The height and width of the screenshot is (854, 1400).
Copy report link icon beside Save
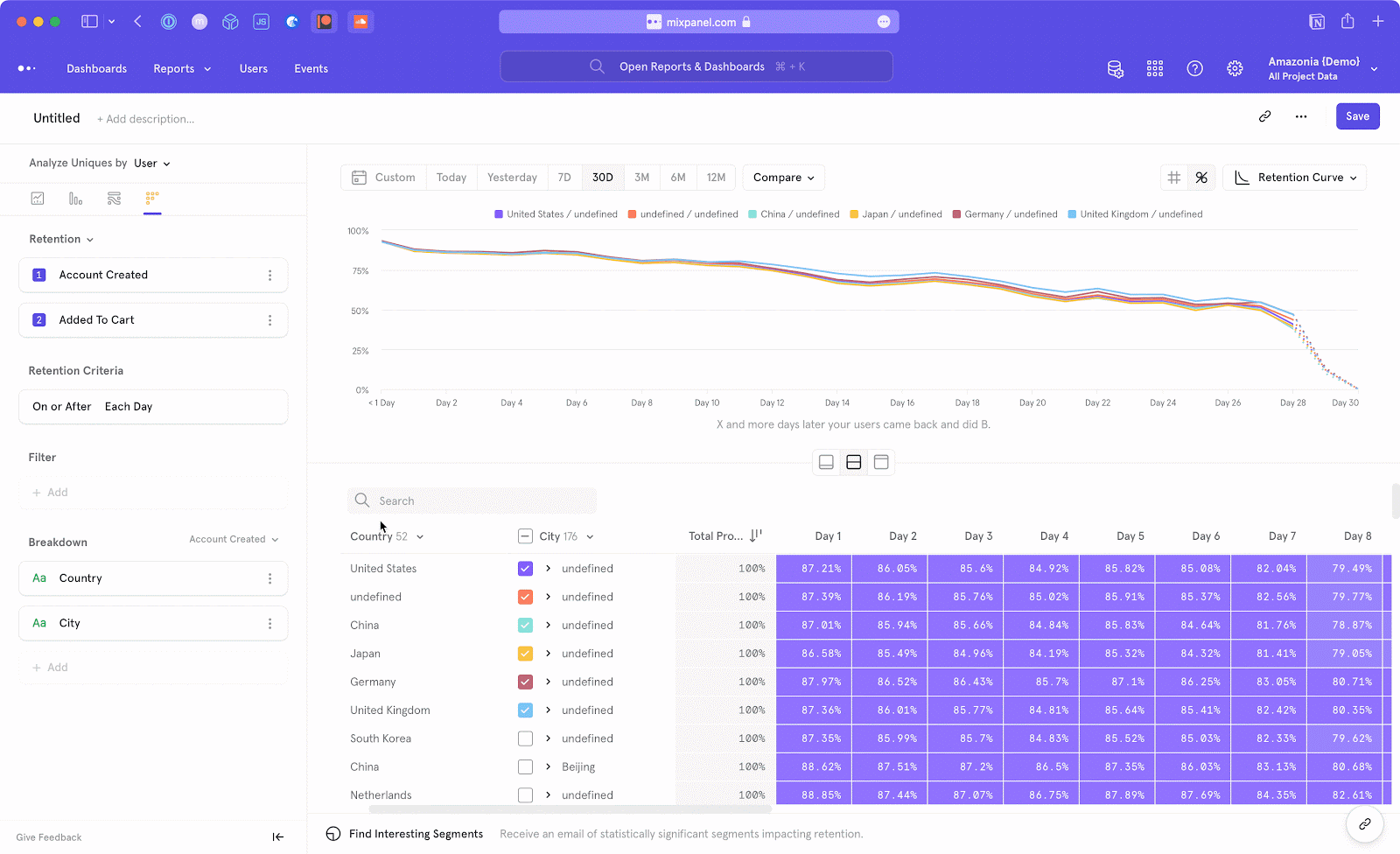point(1264,116)
